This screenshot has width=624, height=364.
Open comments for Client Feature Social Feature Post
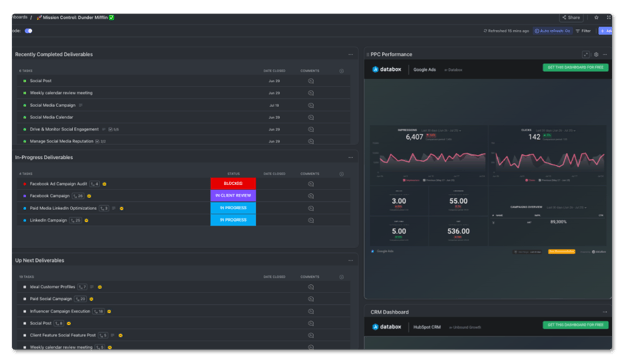(311, 335)
